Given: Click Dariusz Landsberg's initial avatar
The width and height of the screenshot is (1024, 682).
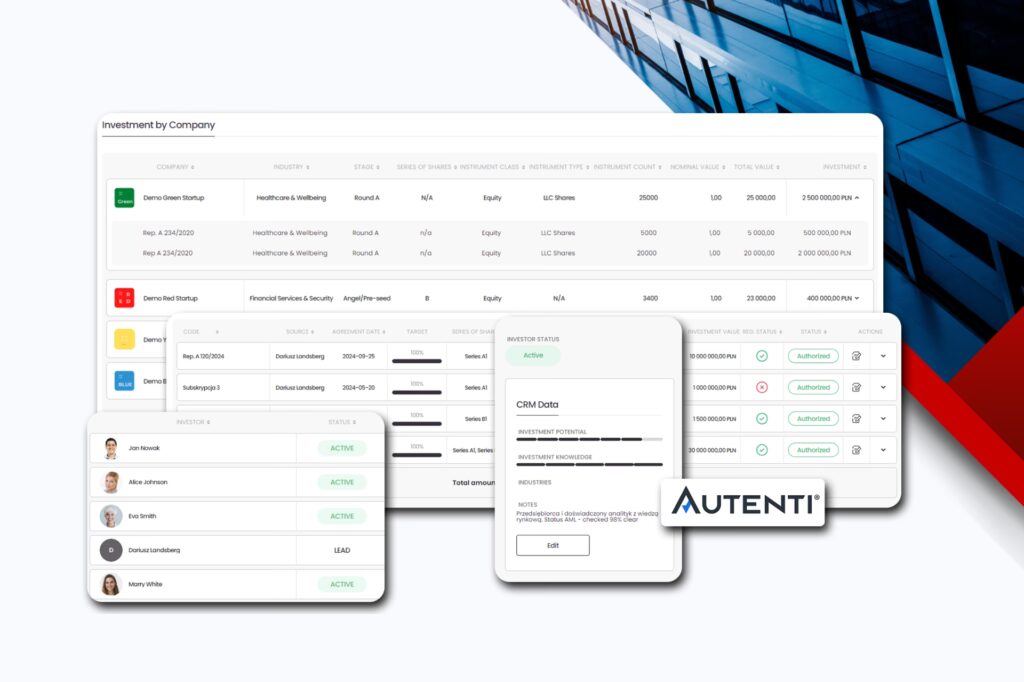Looking at the screenshot, I should pyautogui.click(x=111, y=550).
